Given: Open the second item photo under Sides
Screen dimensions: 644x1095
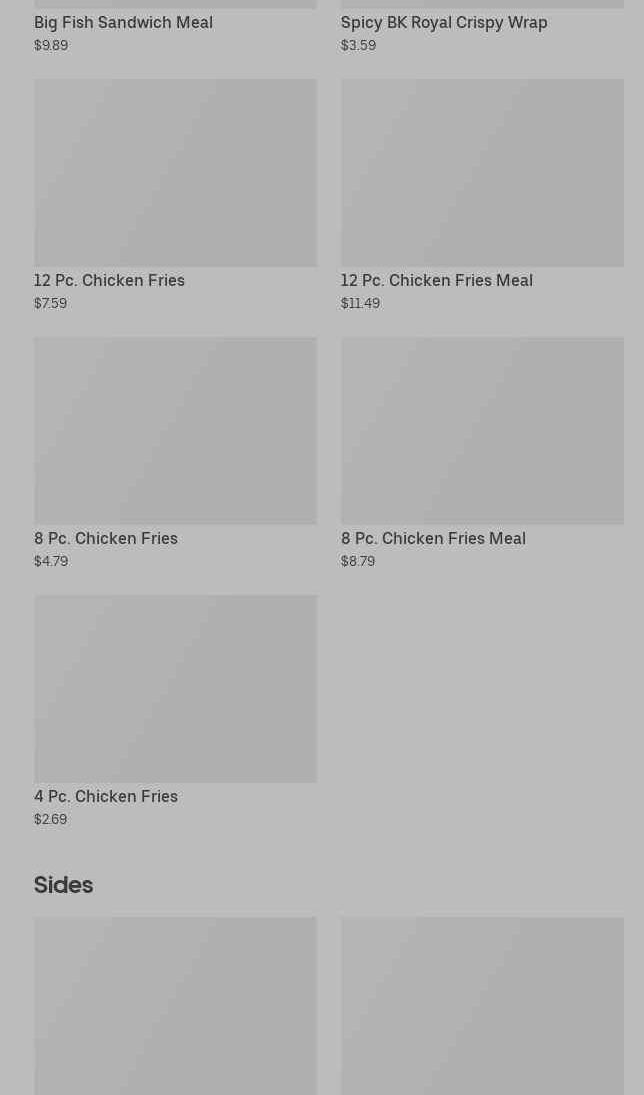Looking at the screenshot, I should [482, 1005].
